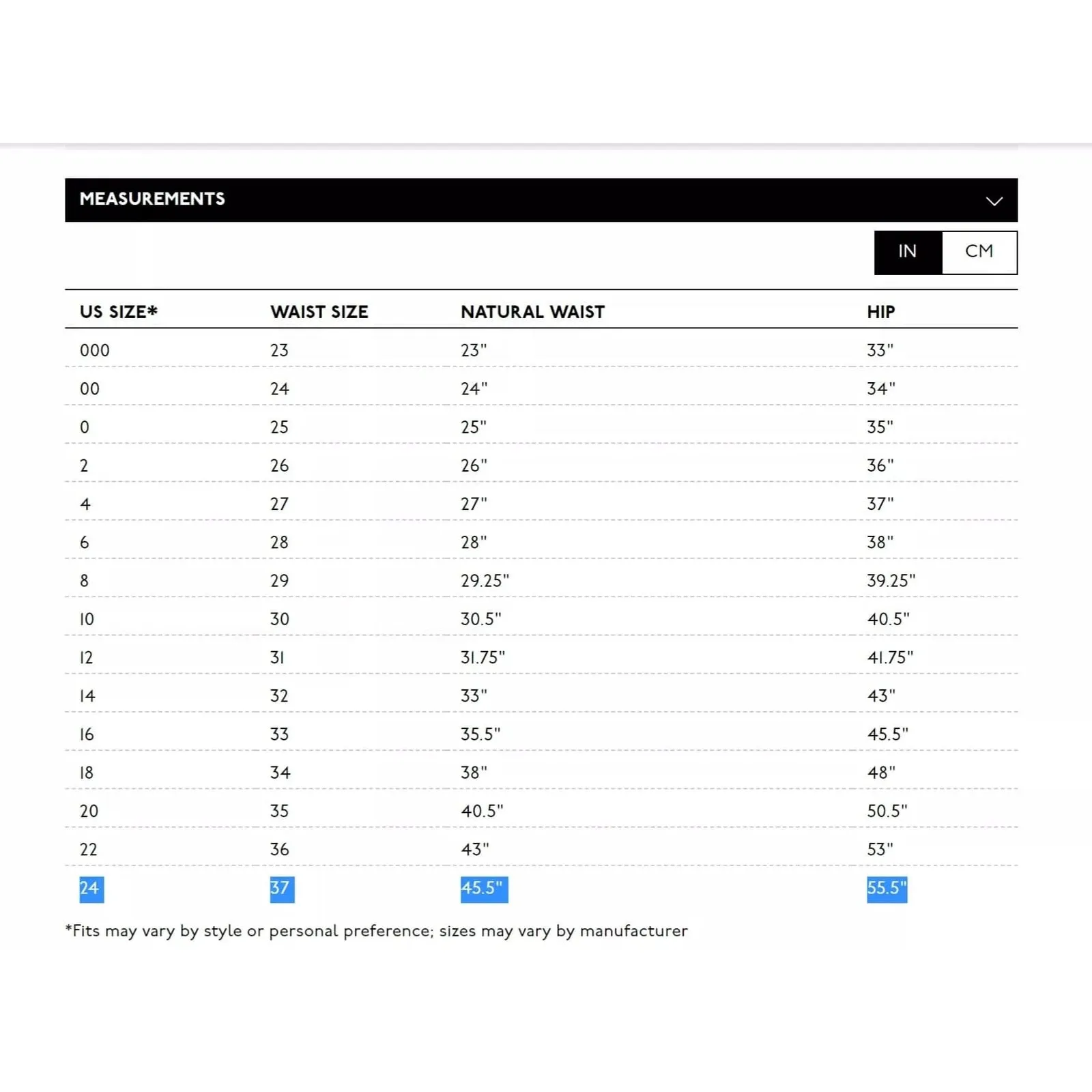Click the fits may vary footnote text
Image resolution: width=1092 pixels, height=1092 pixels.
376,932
